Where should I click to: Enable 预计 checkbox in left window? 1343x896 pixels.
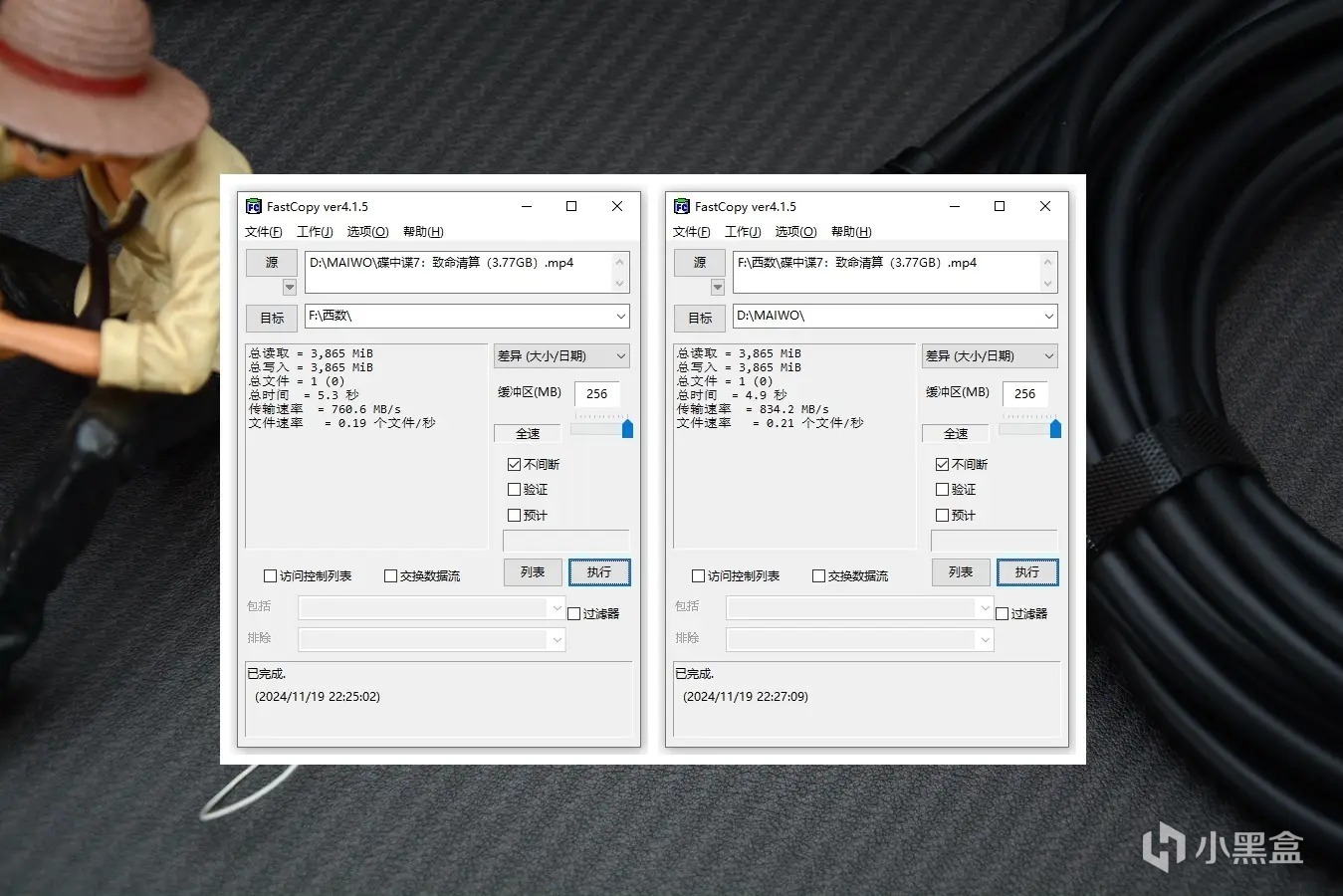point(514,516)
